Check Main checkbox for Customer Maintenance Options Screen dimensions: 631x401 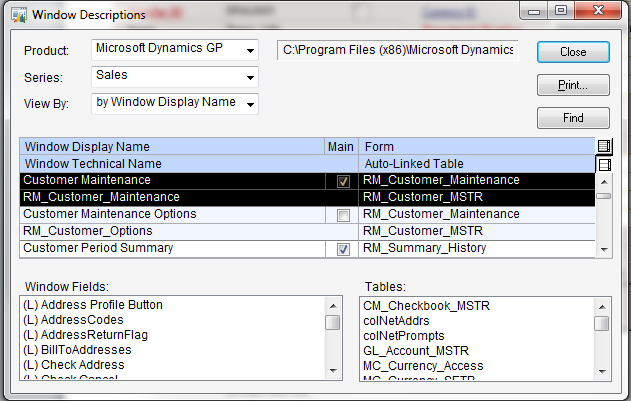(343, 215)
